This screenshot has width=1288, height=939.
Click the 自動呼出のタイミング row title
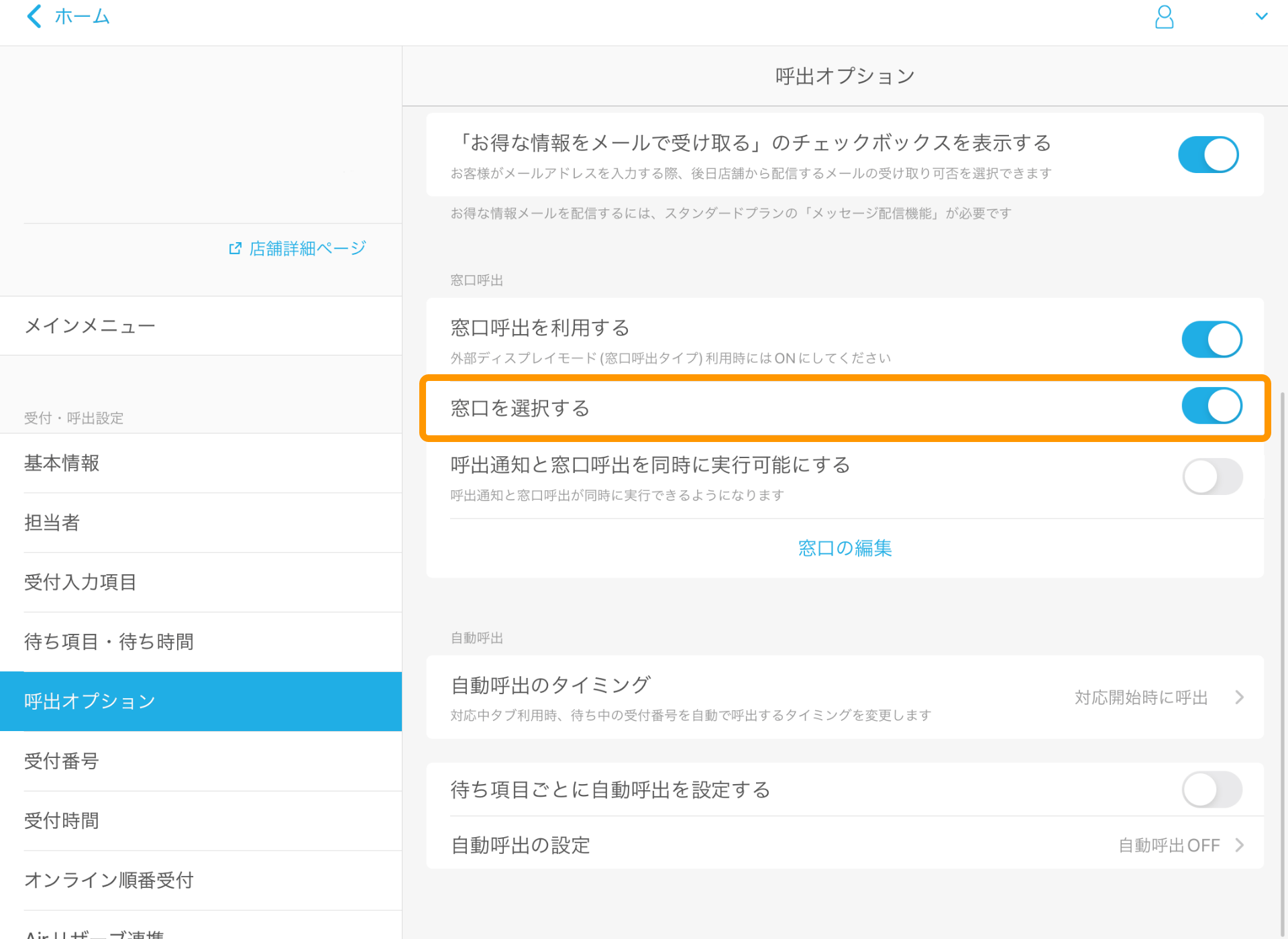point(550,685)
